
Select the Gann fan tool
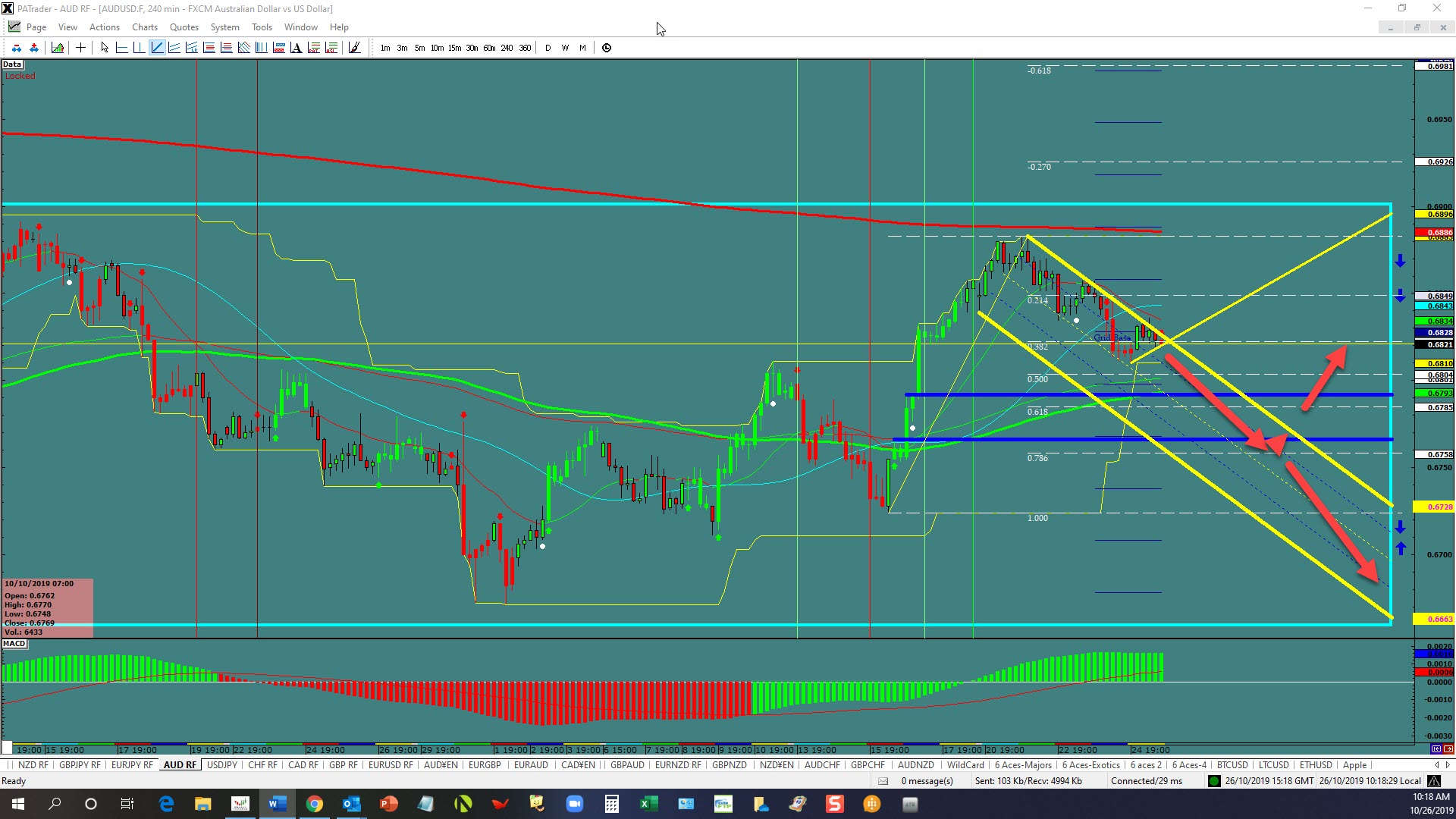pos(243,48)
